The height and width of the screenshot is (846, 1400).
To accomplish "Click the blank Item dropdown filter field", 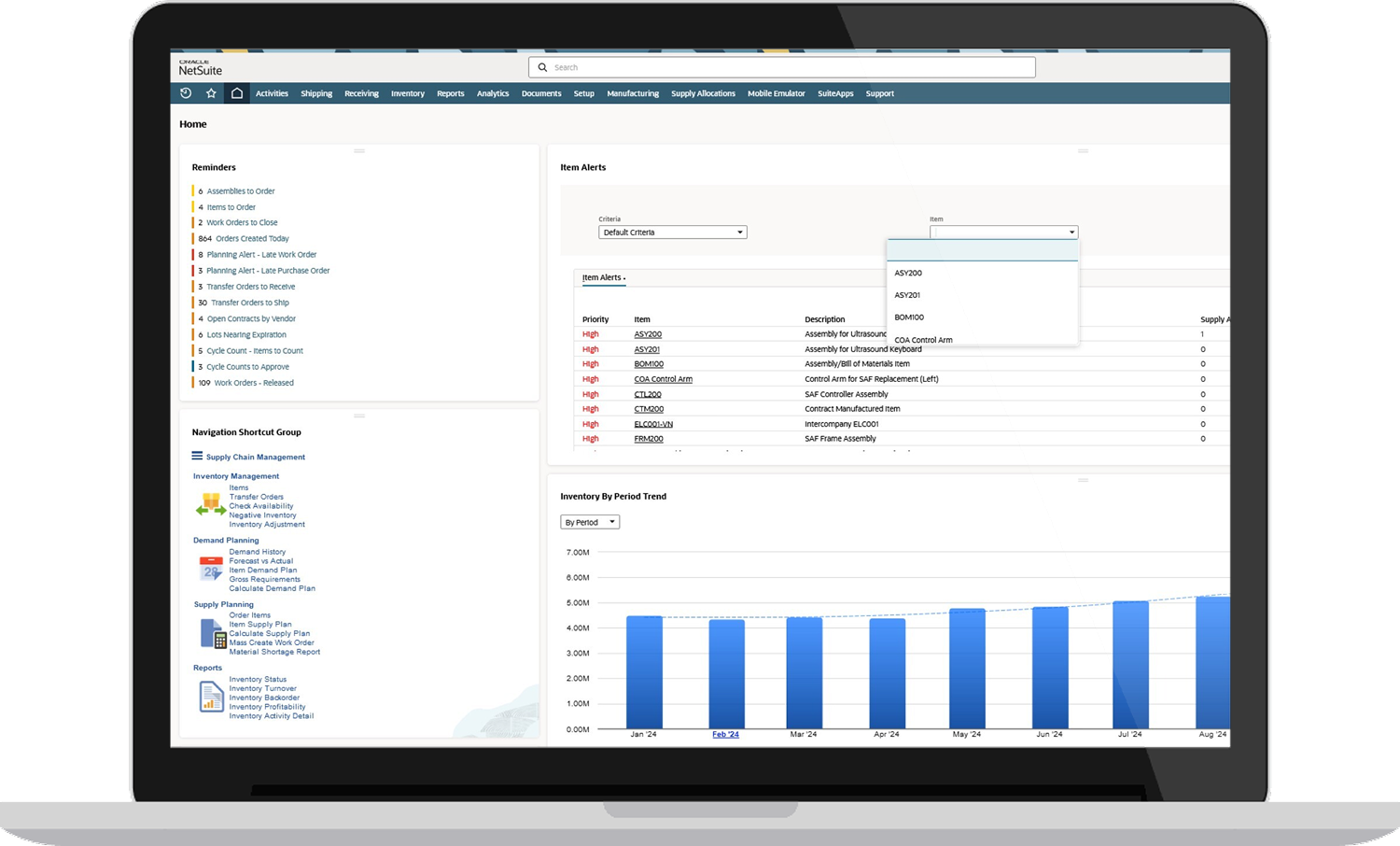I will (983, 250).
